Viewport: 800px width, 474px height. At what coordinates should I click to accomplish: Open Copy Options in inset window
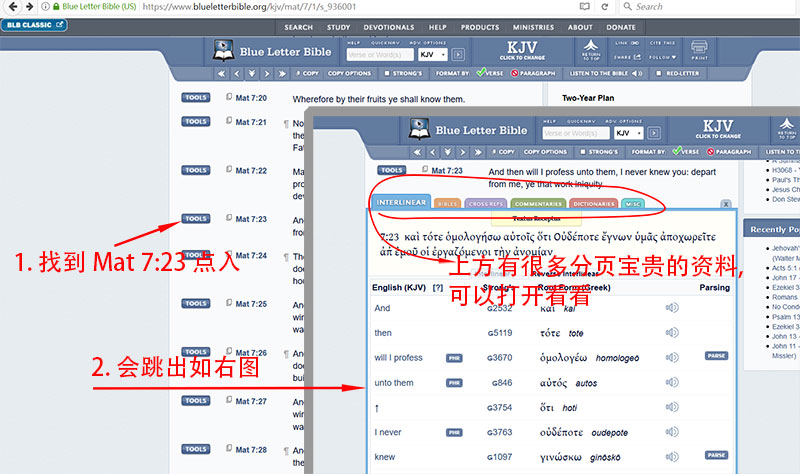pyautogui.click(x=545, y=152)
